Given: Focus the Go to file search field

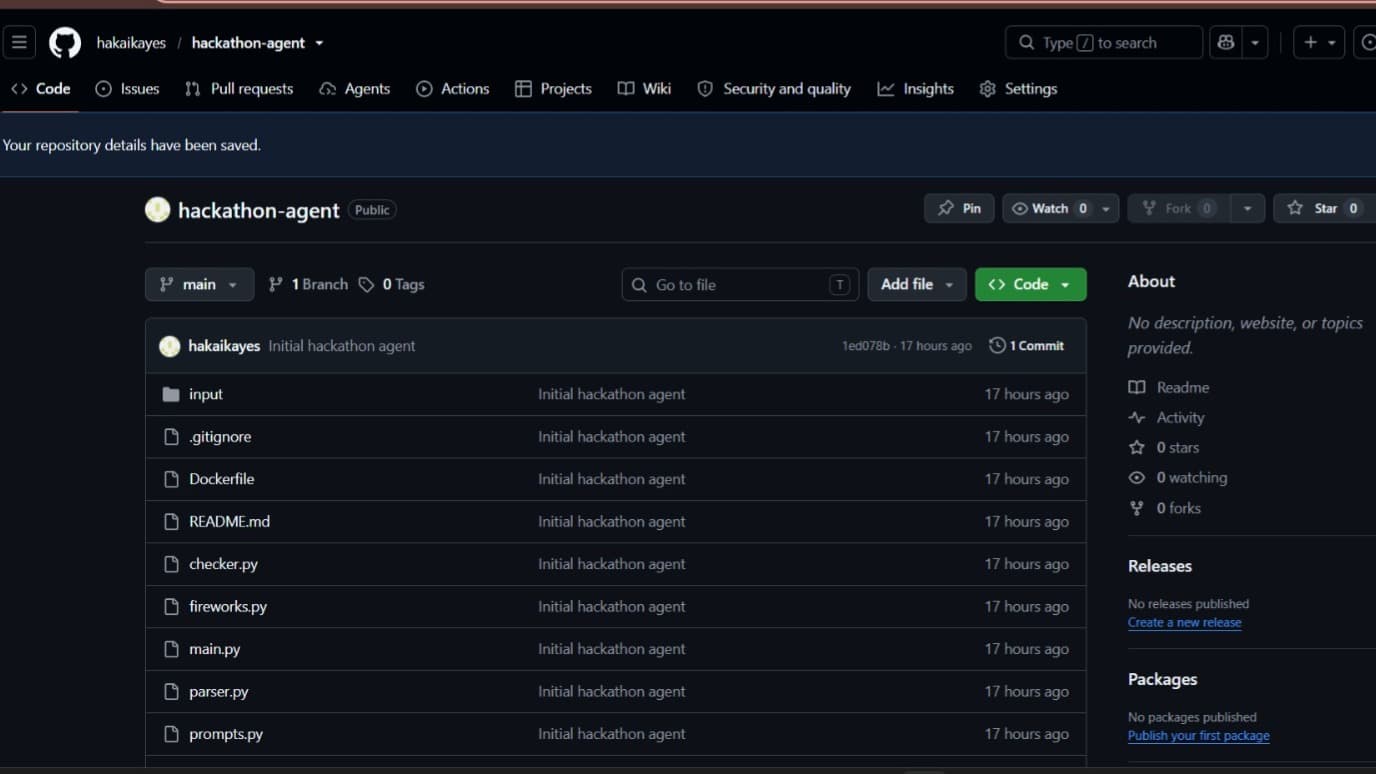Looking at the screenshot, I should click(740, 285).
